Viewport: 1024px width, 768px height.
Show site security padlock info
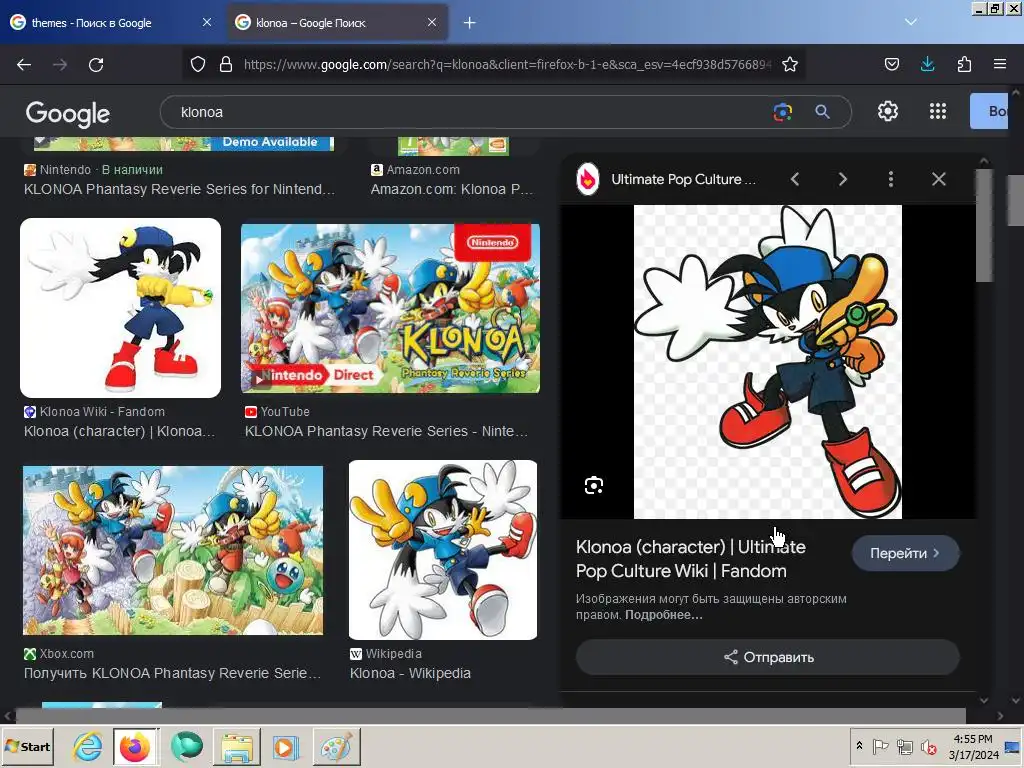tap(226, 64)
